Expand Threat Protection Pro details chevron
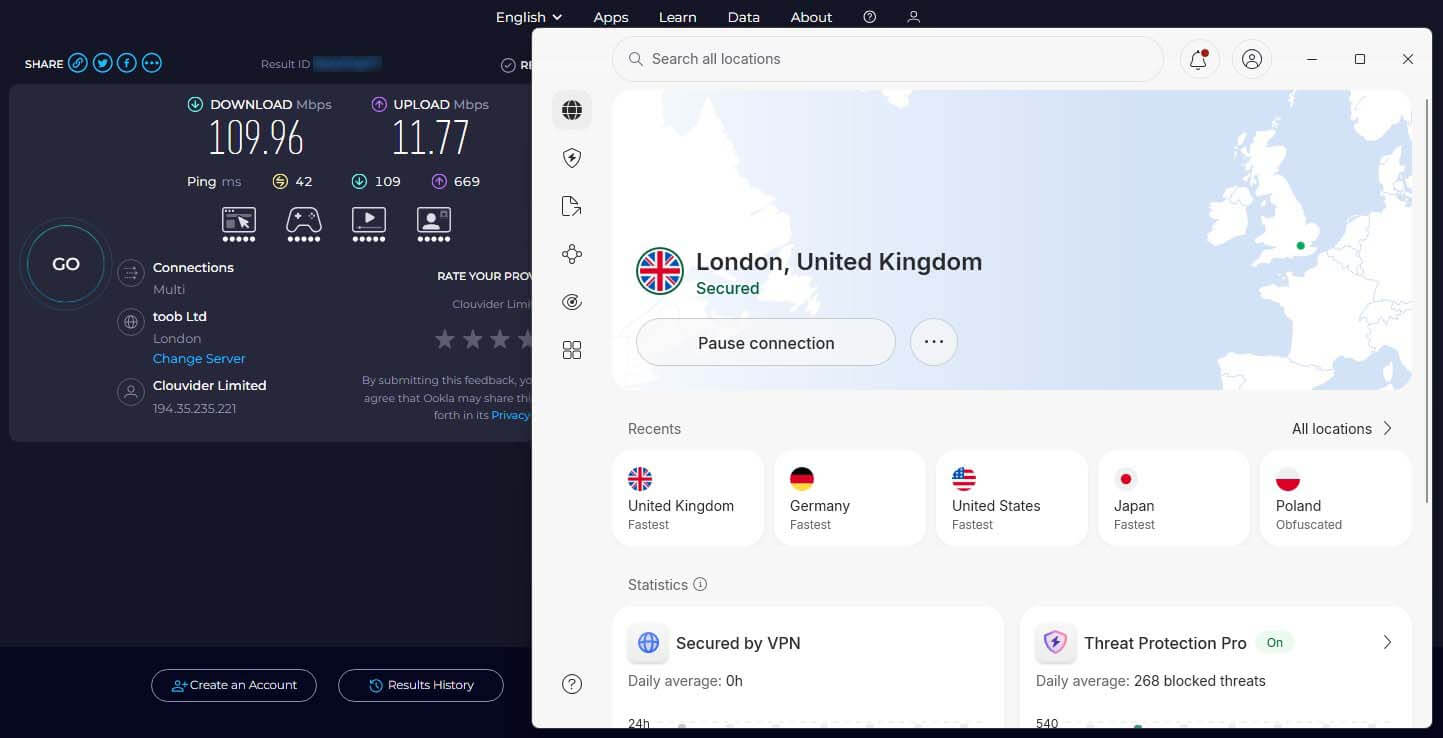1443x738 pixels. coord(1387,643)
